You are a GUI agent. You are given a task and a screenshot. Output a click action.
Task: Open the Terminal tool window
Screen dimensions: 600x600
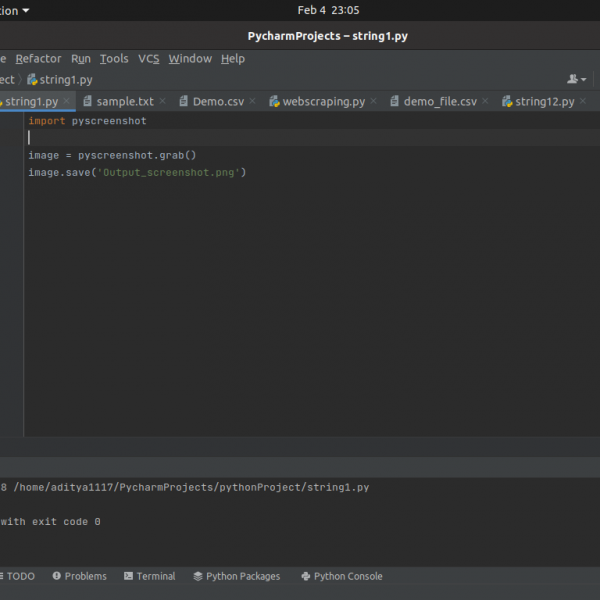(150, 576)
